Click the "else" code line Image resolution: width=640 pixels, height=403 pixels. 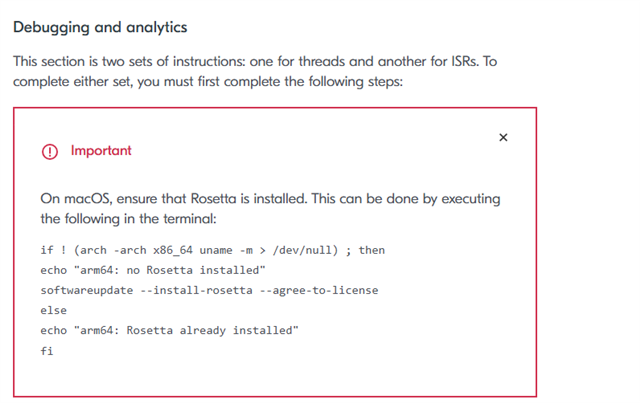point(53,310)
